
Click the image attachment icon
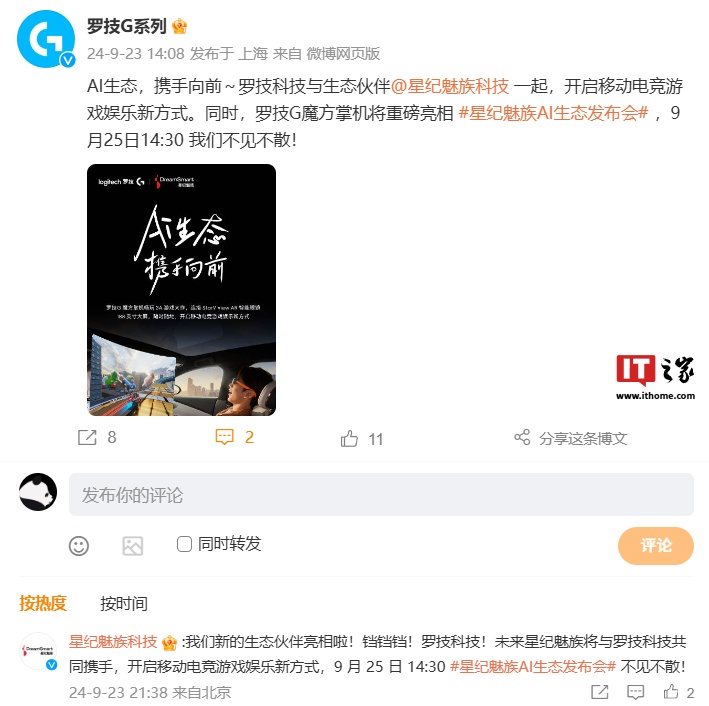tap(132, 546)
